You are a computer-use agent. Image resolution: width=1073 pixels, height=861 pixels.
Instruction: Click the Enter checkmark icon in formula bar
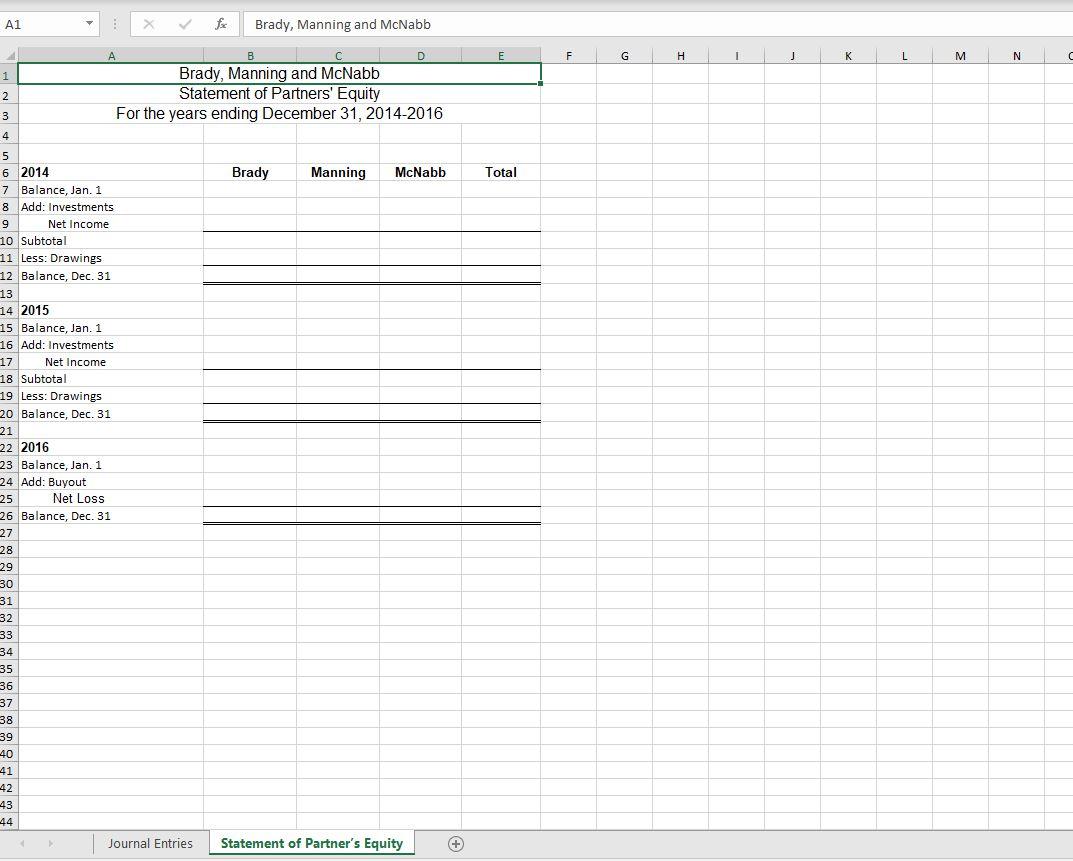click(185, 24)
